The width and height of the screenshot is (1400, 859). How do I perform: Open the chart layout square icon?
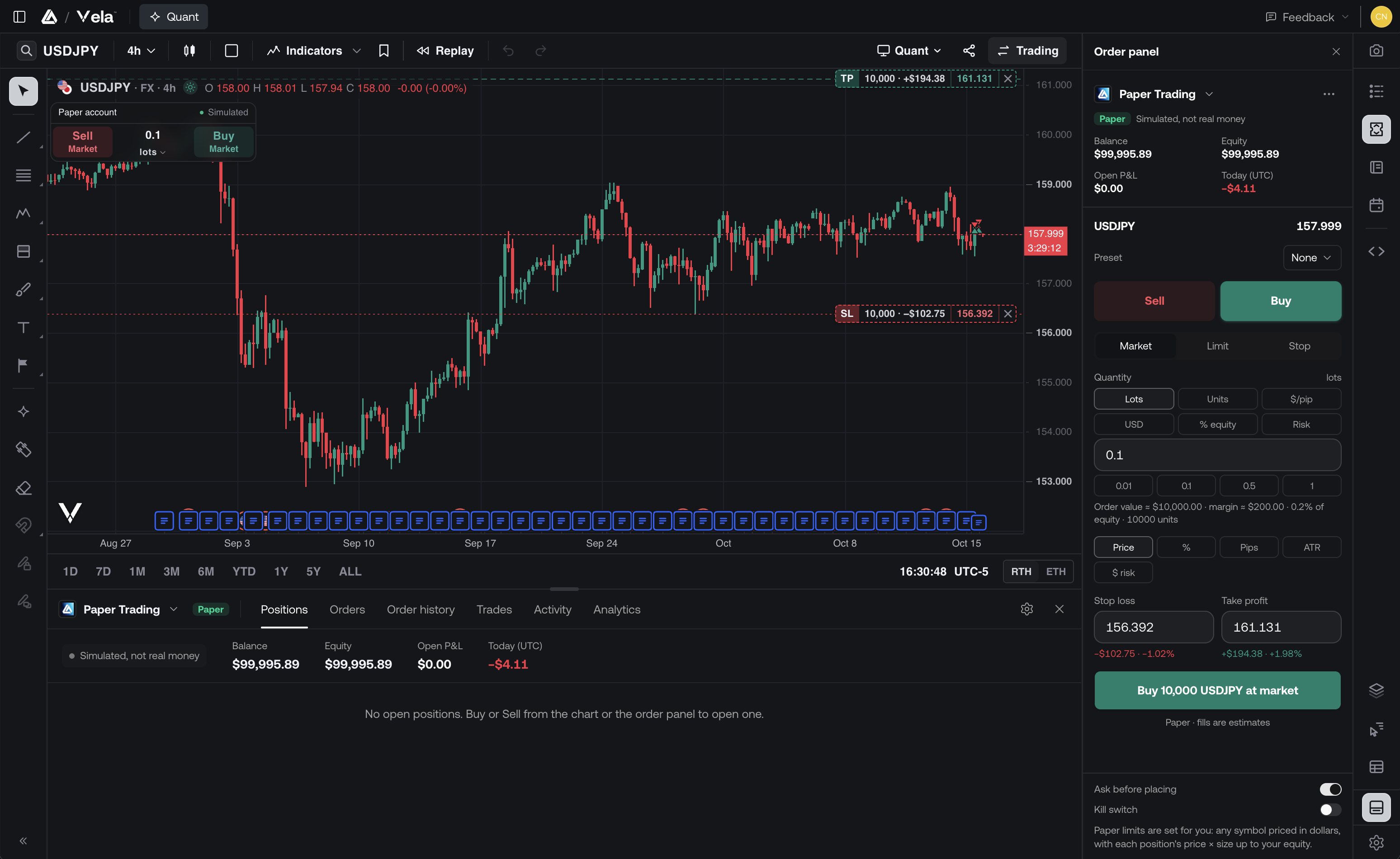click(231, 51)
